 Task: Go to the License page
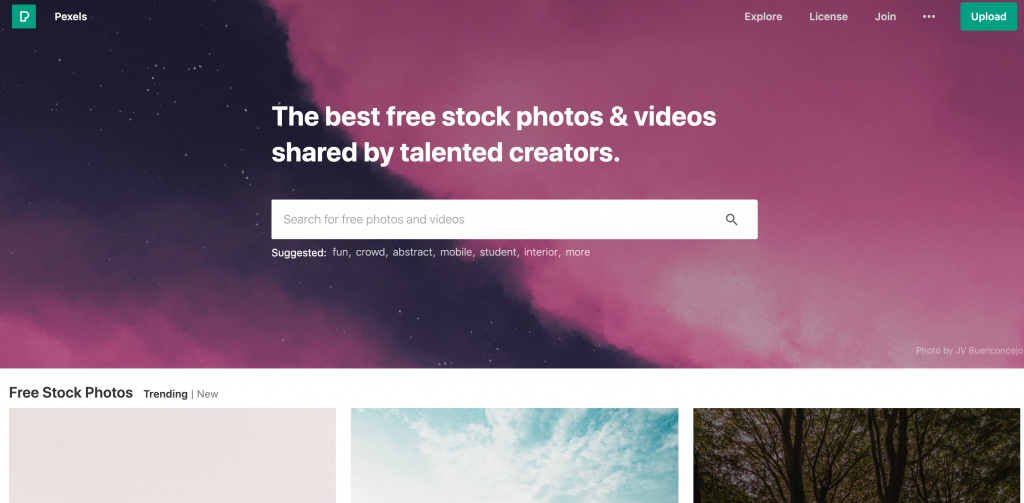pos(828,16)
